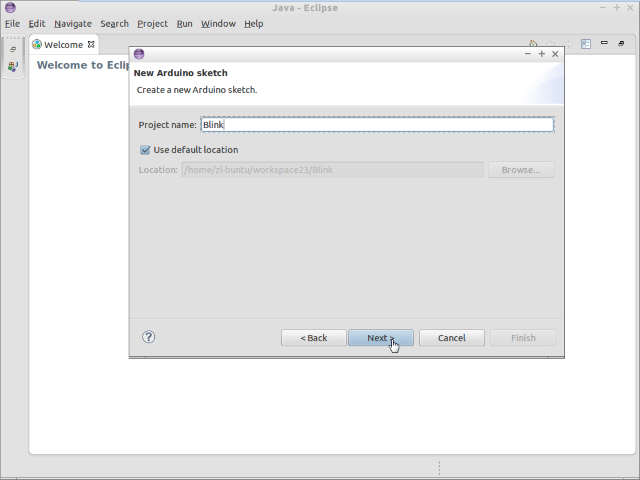Screen dimensions: 640x480
Task: Open the Java perspective icon in left bar
Action: click(13, 66)
